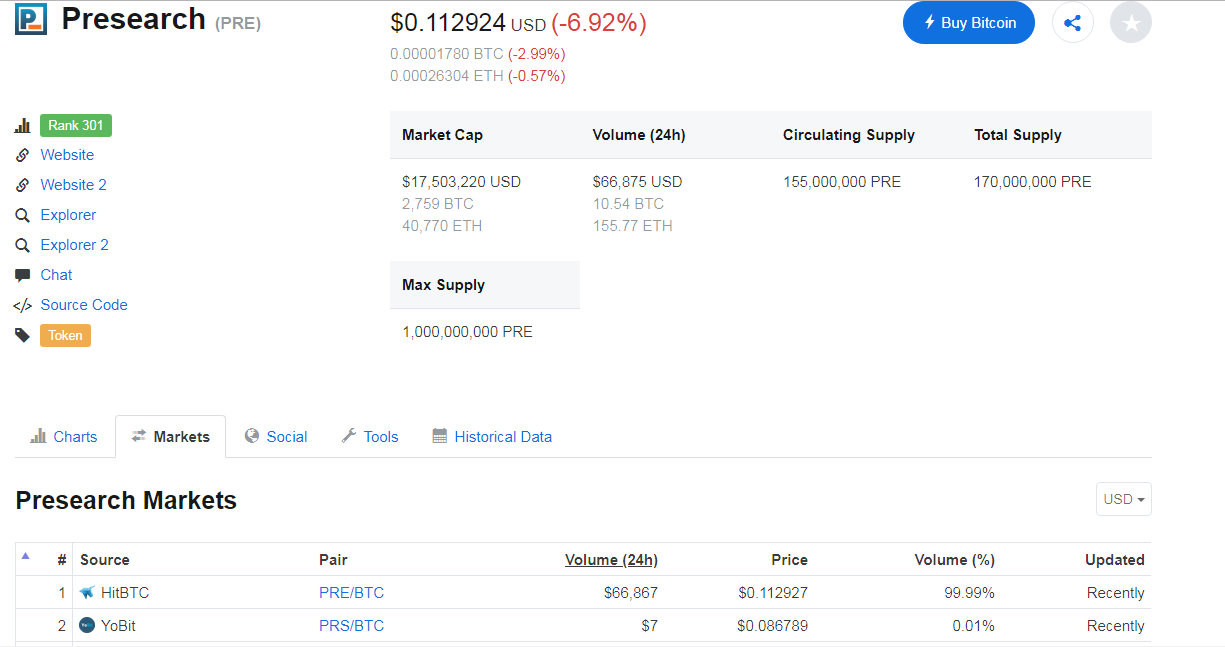Open the USD currency dropdown
Screen dimensions: 1225x647
click(x=1124, y=499)
